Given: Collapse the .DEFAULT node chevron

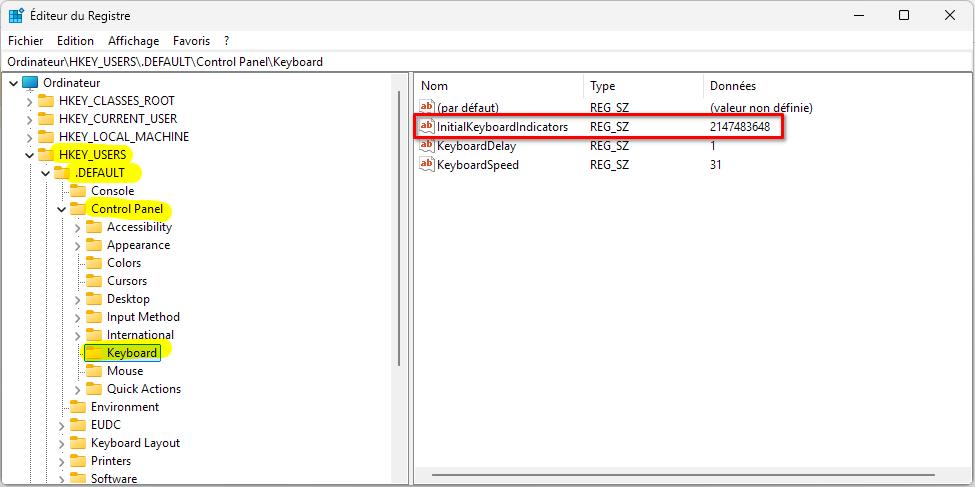Looking at the screenshot, I should [x=45, y=174].
